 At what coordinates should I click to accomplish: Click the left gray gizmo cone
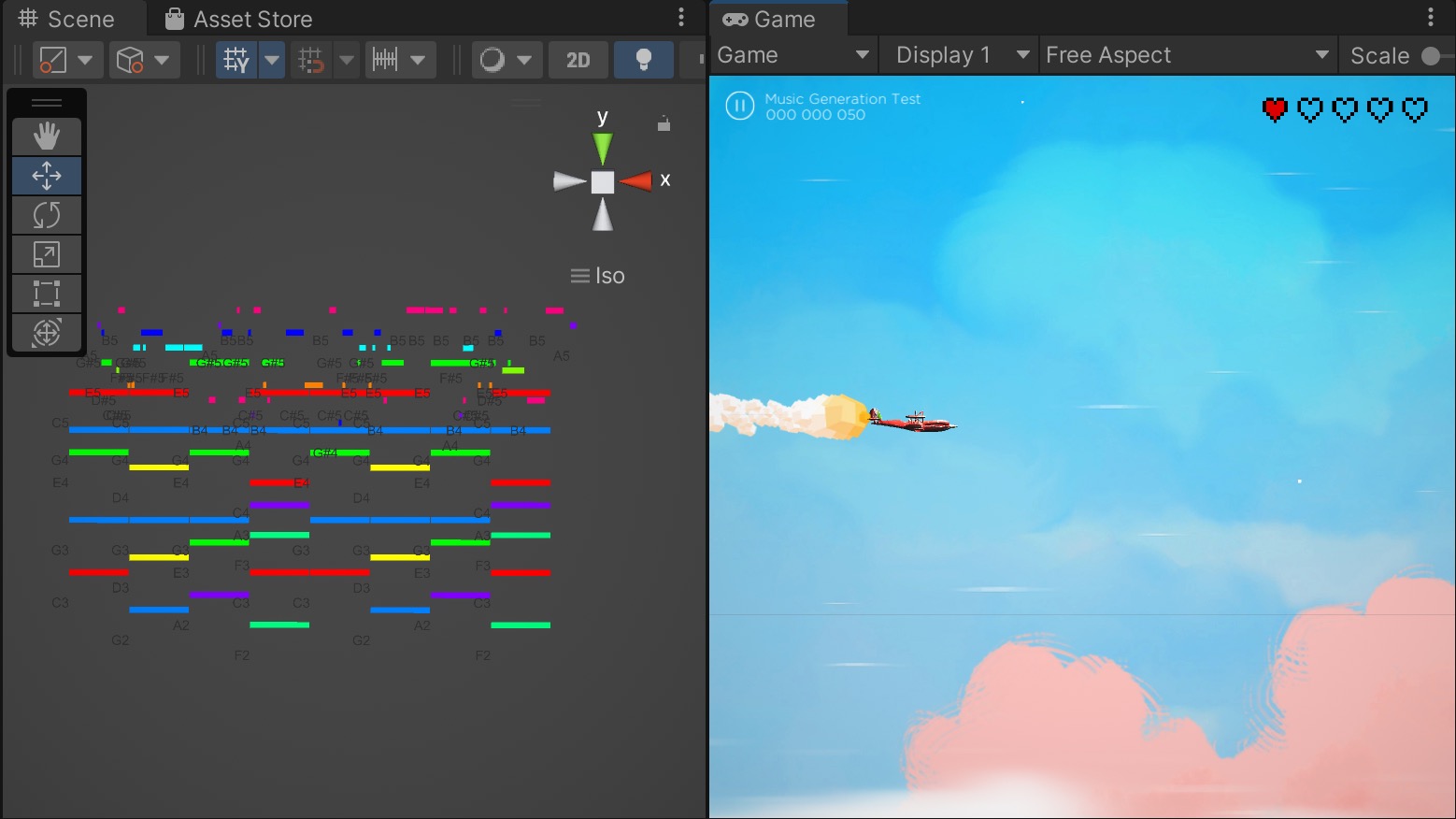(x=569, y=181)
